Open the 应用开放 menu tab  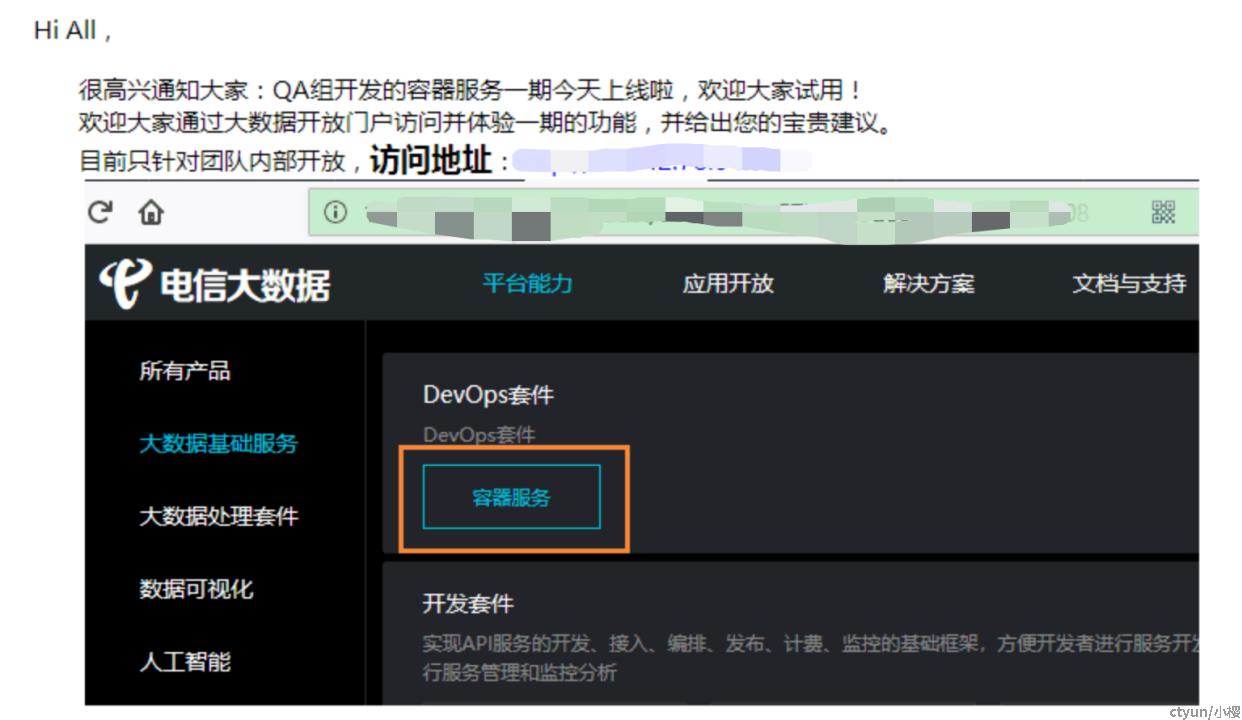click(728, 283)
